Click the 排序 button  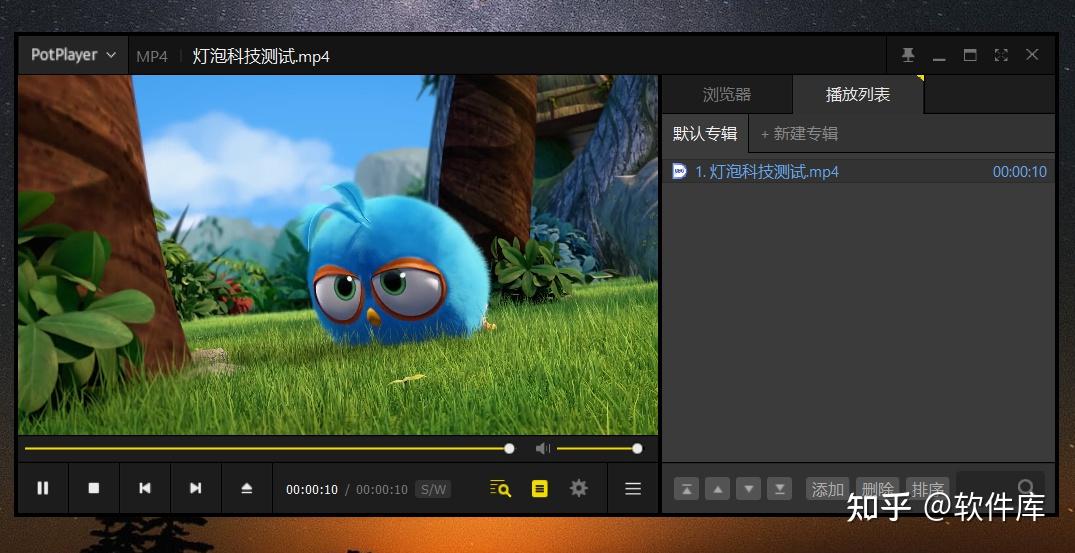pyautogui.click(x=928, y=489)
